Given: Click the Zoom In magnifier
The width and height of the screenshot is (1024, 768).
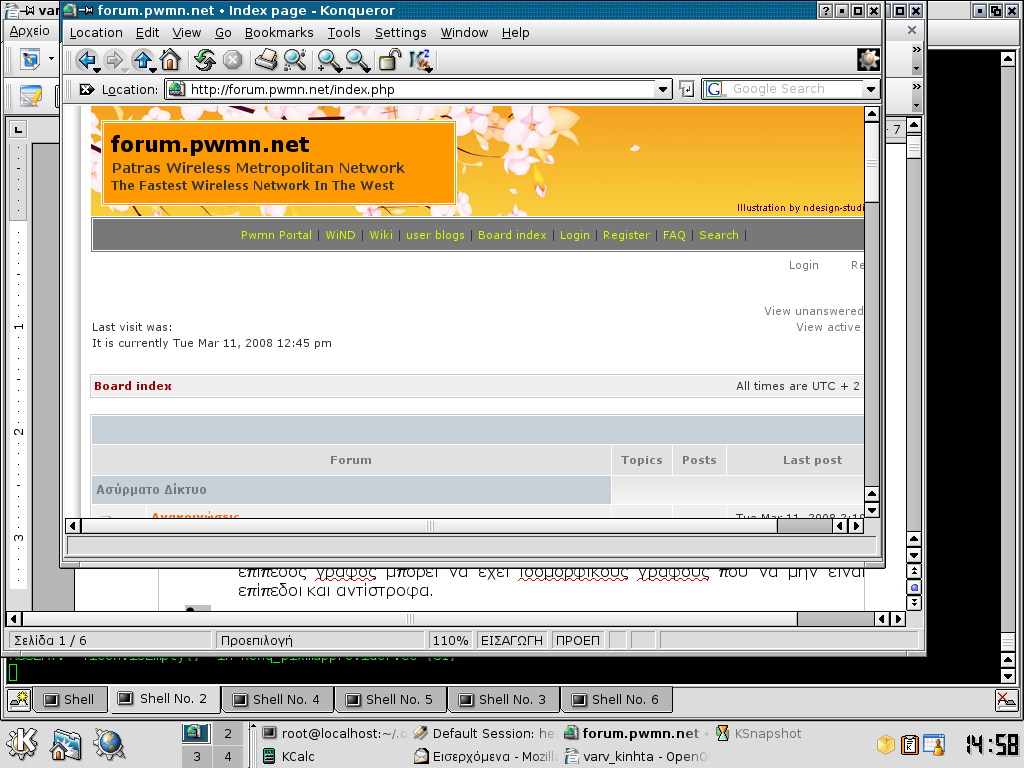Looking at the screenshot, I should pos(329,61).
